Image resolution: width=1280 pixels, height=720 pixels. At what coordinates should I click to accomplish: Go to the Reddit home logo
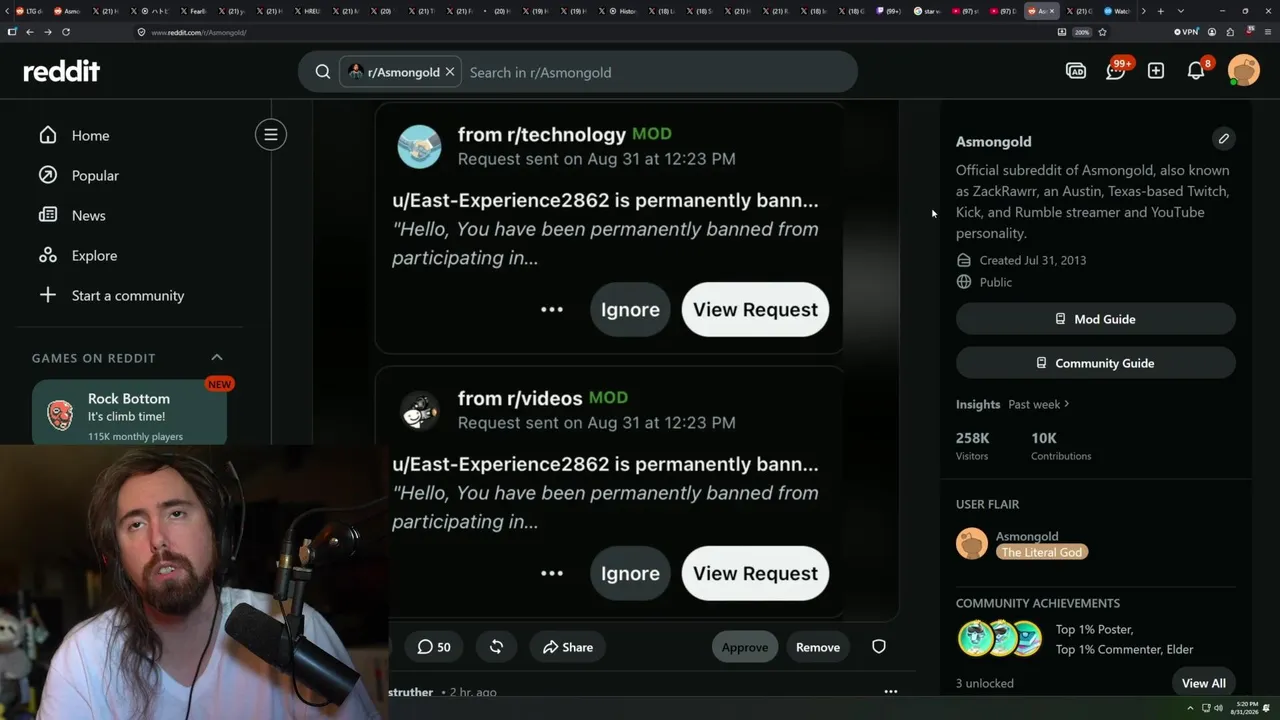pos(61,71)
